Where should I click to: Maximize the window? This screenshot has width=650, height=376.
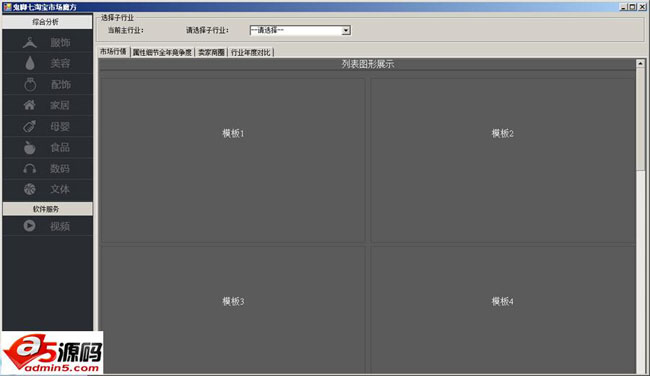(633, 7)
